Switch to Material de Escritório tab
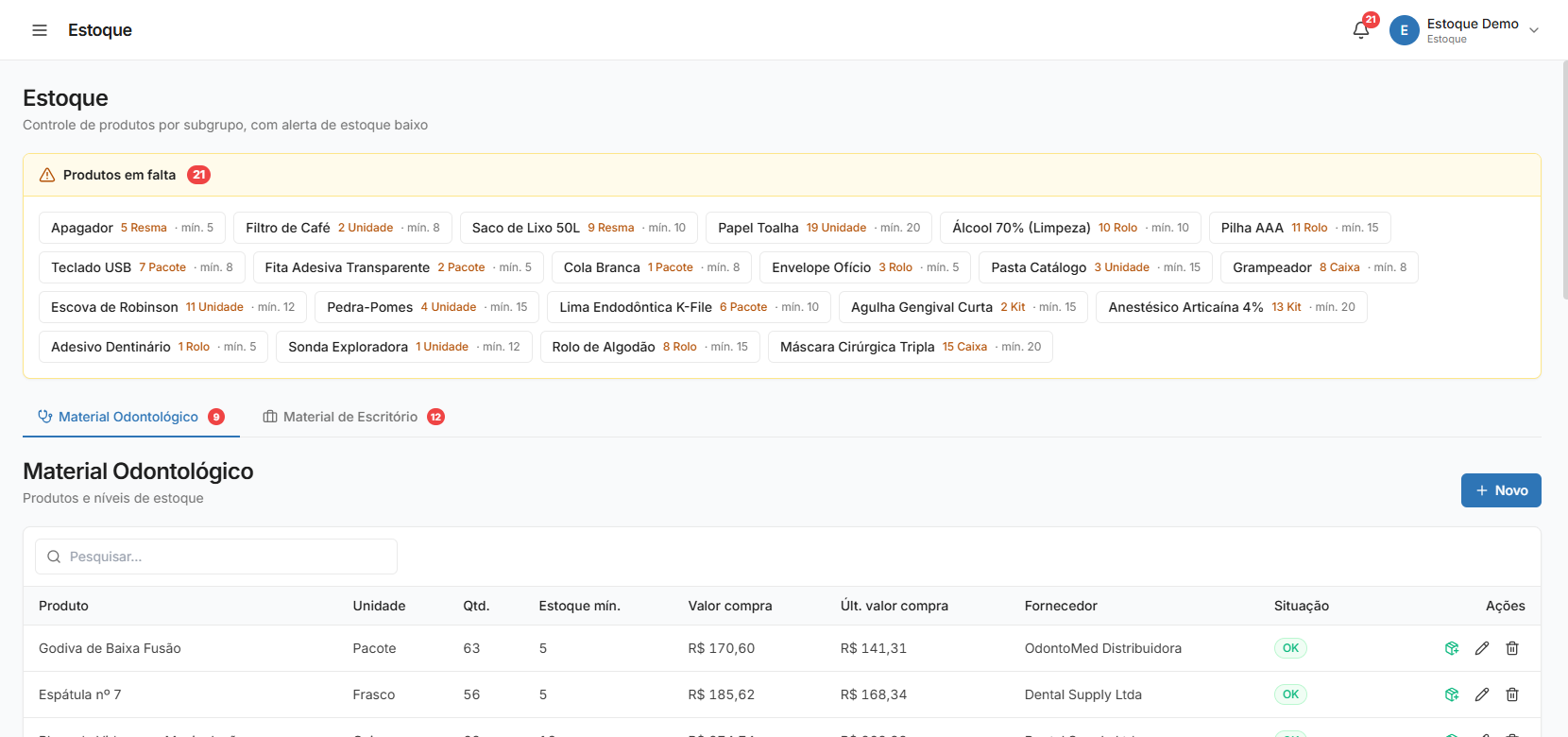 click(x=353, y=417)
